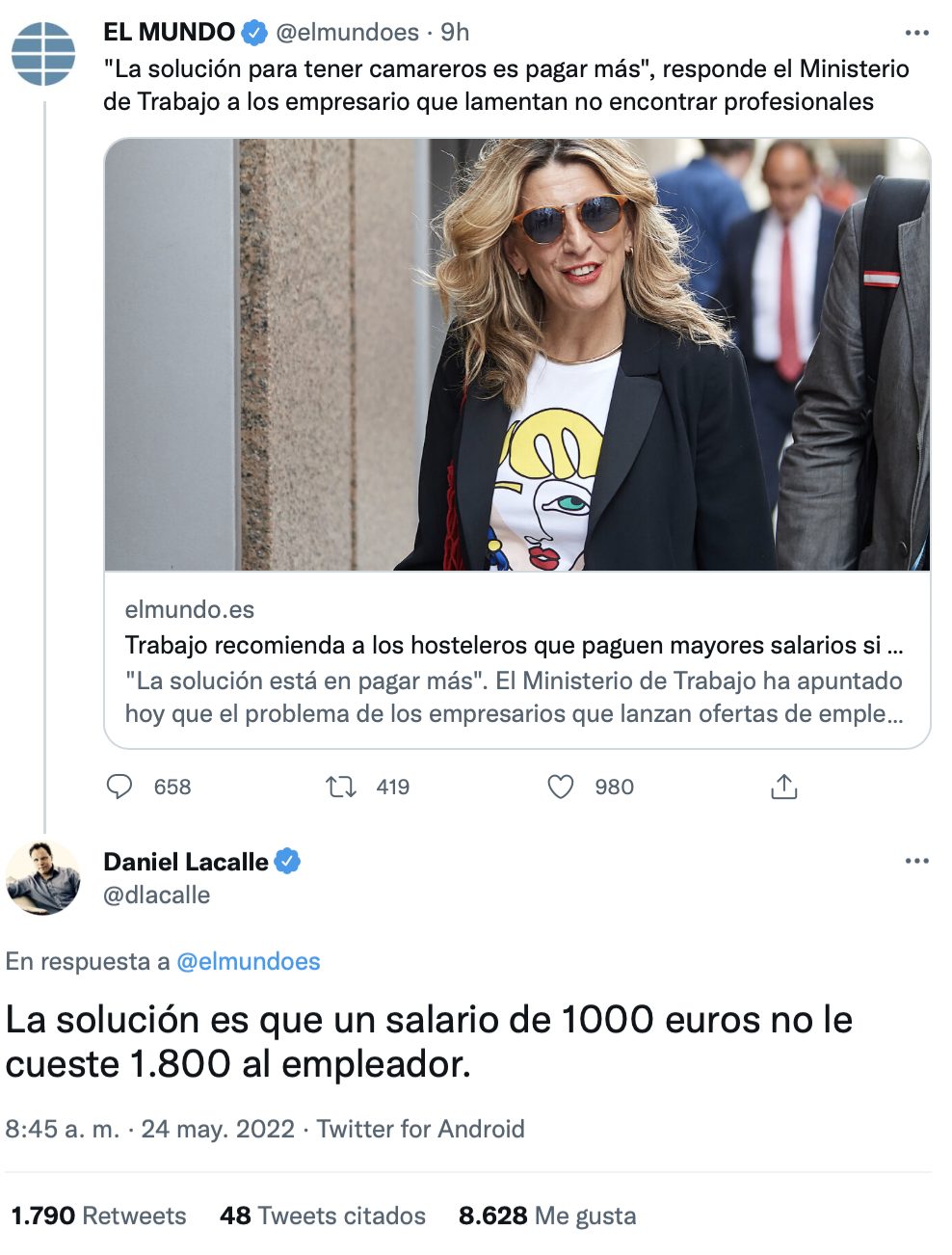Like the EL MUNDO tweet via the heart icon
This screenshot has width=952, height=1255.
561,787
